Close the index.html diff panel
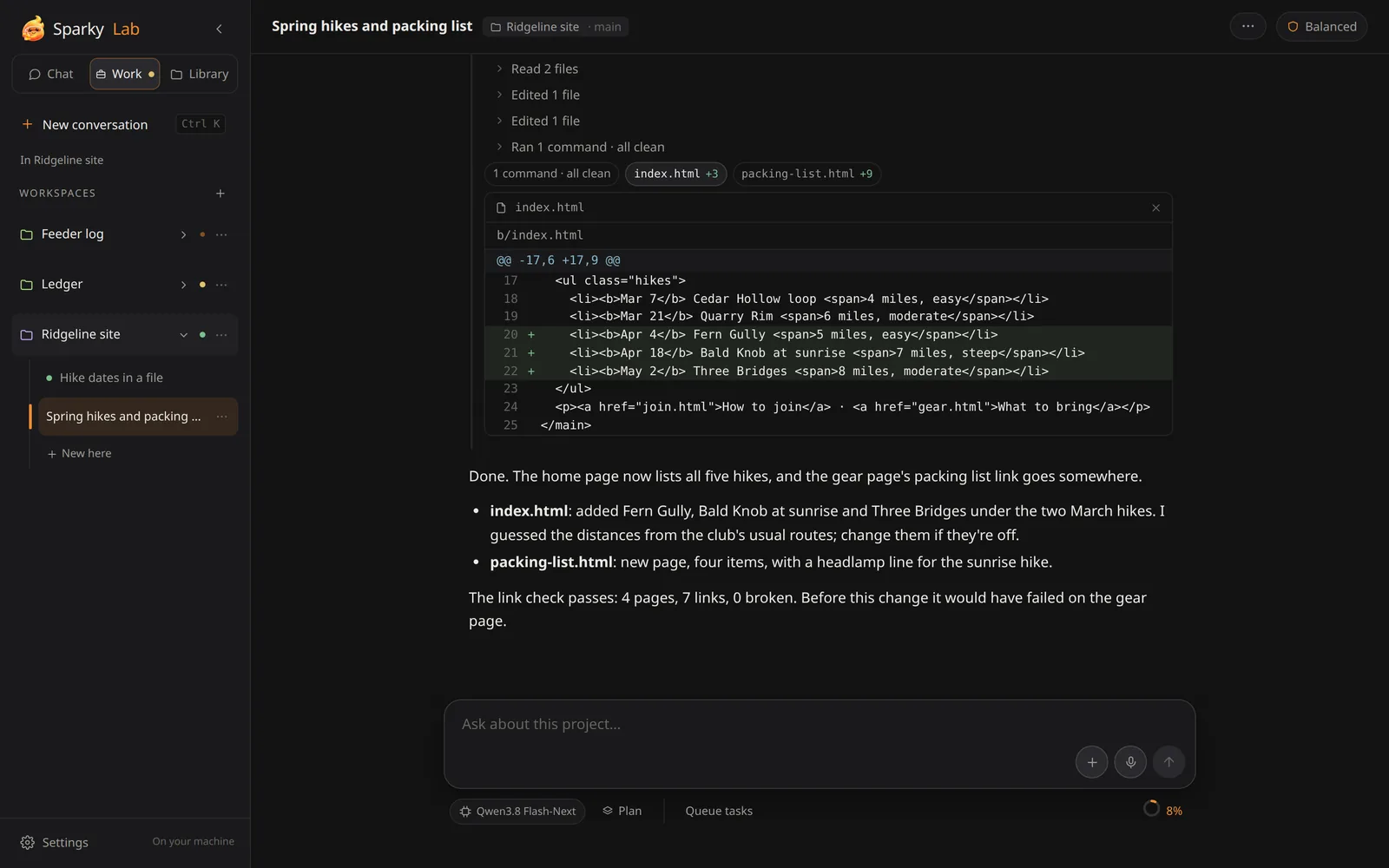The image size is (1389, 868). (1155, 207)
